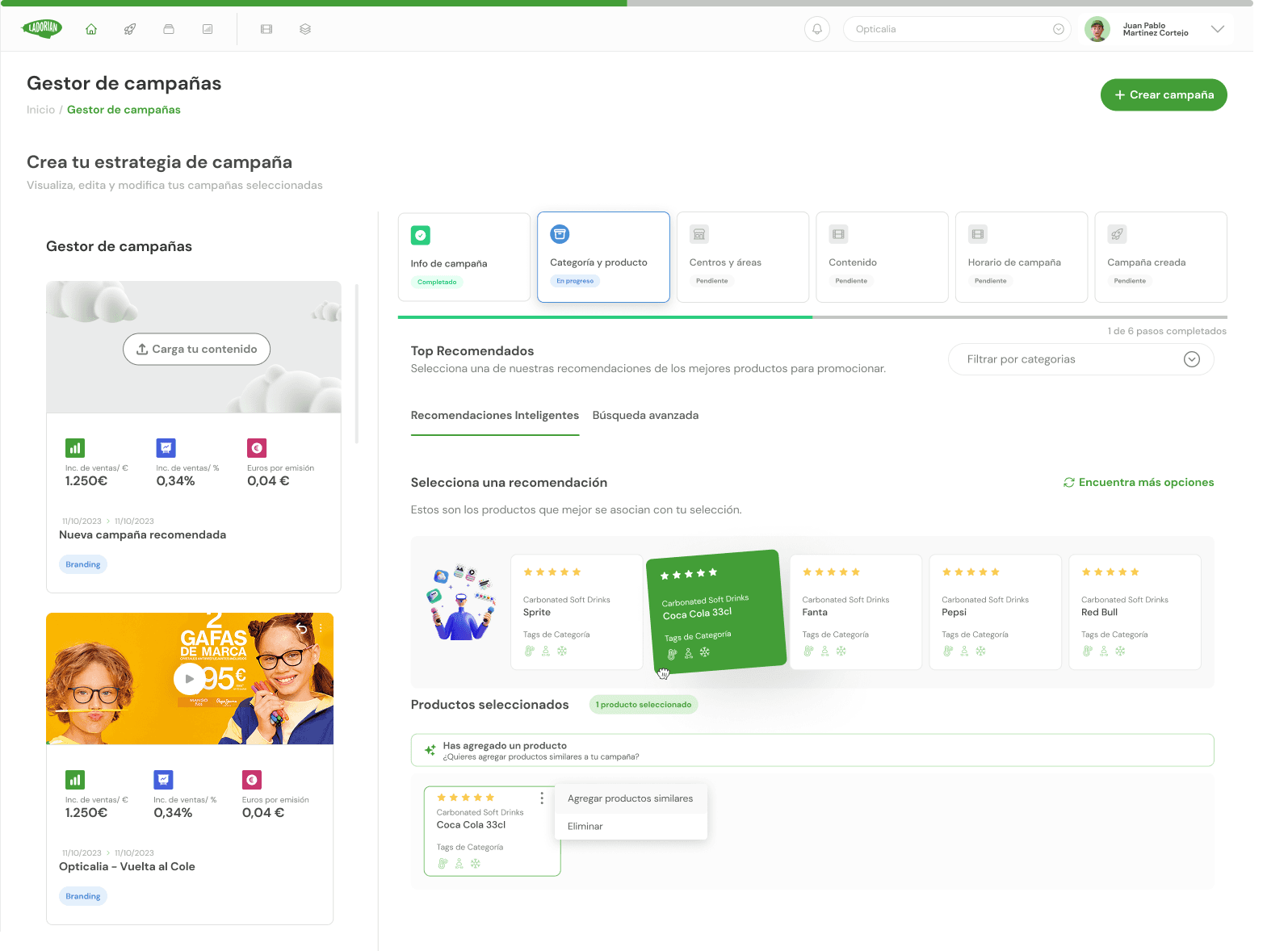Image resolution: width=1288 pixels, height=951 pixels.
Task: Click the 1 producto seleccionado badge
Action: tap(644, 705)
